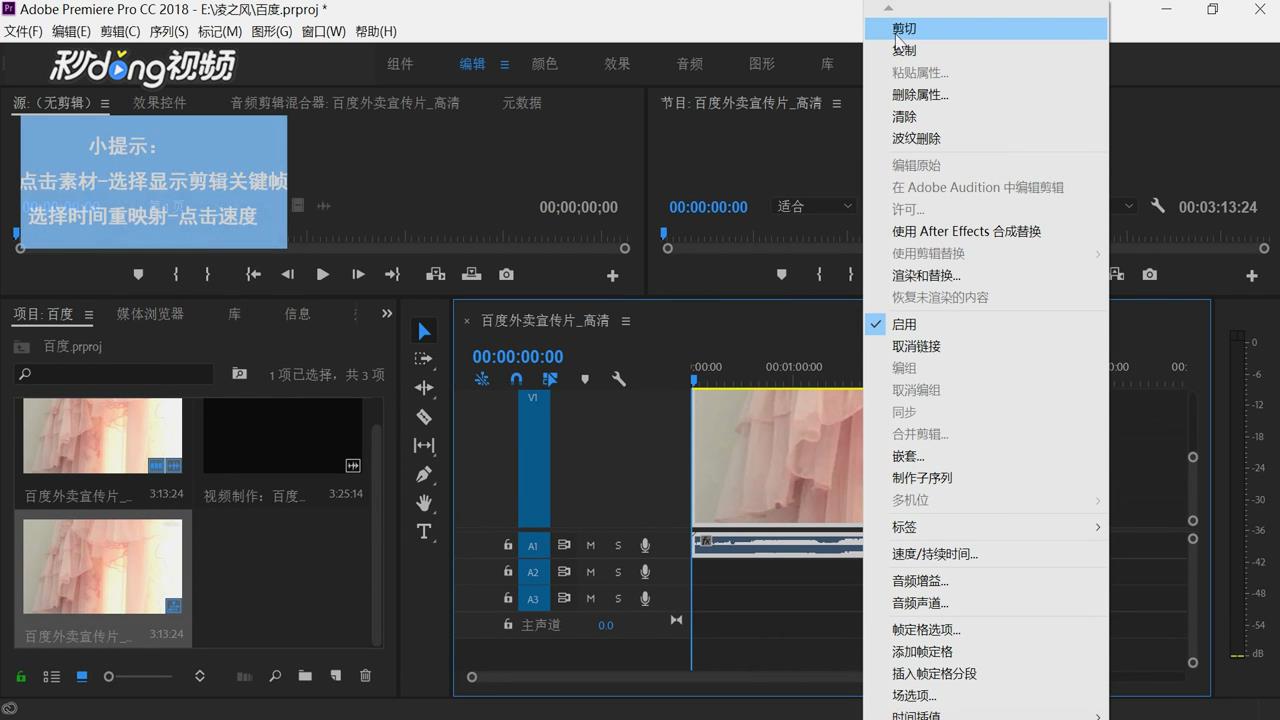Viewport: 1280px width, 720px height.
Task: Click the New Item icon in project panel
Action: click(x=336, y=676)
